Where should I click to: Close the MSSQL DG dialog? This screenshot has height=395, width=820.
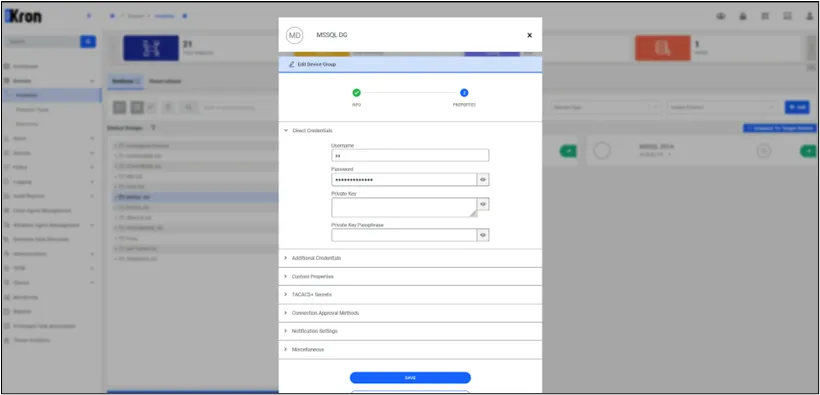529,35
